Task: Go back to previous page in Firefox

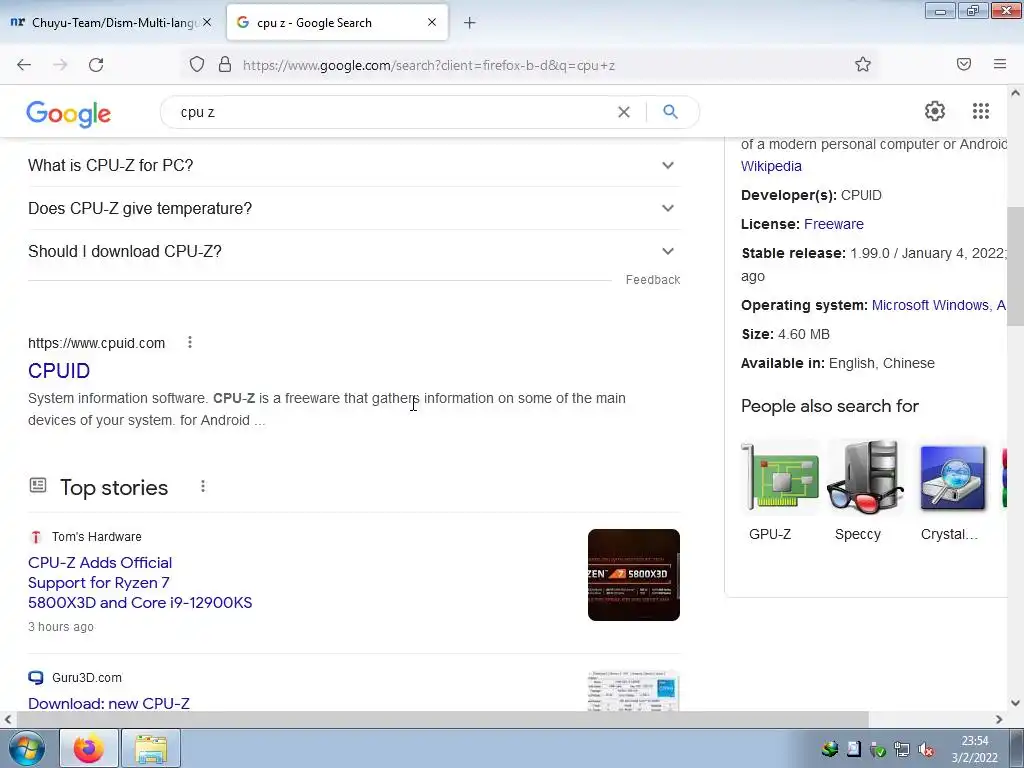Action: click(24, 65)
